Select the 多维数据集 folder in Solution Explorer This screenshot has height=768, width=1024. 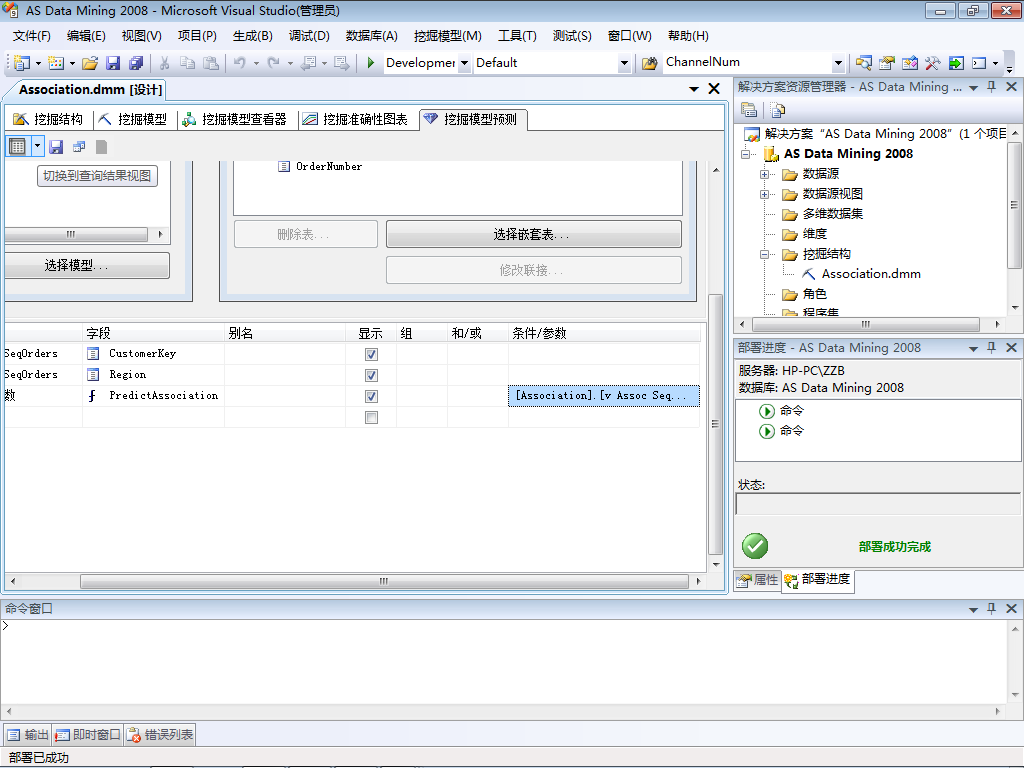pyautogui.click(x=832, y=214)
